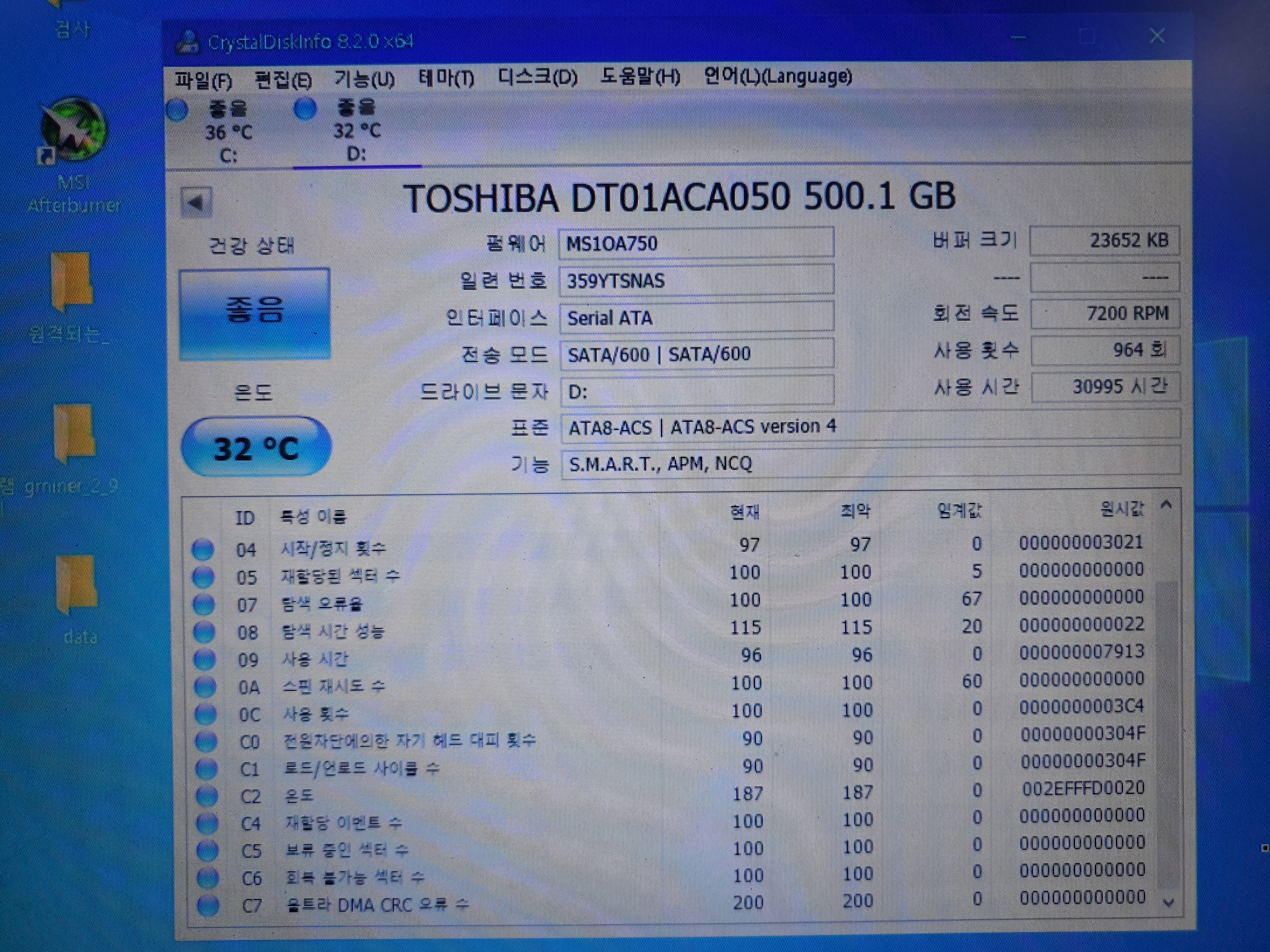Open the 파일(F) menu
Screen dimensions: 1270x952
[203, 80]
